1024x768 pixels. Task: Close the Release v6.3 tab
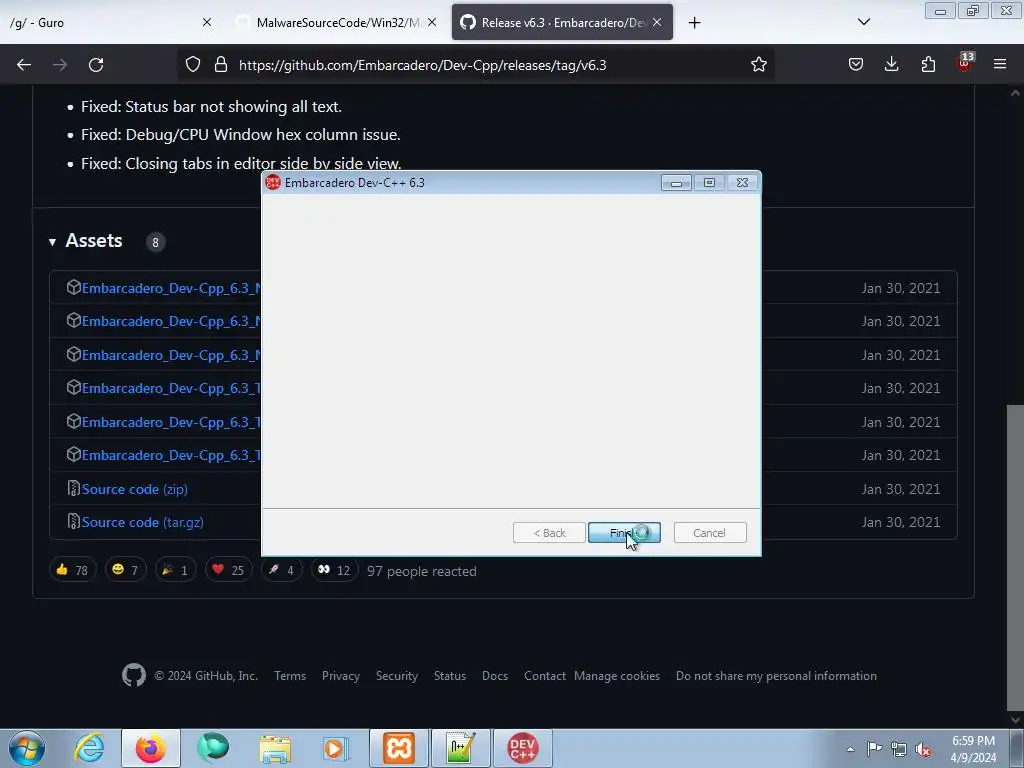pos(657,23)
